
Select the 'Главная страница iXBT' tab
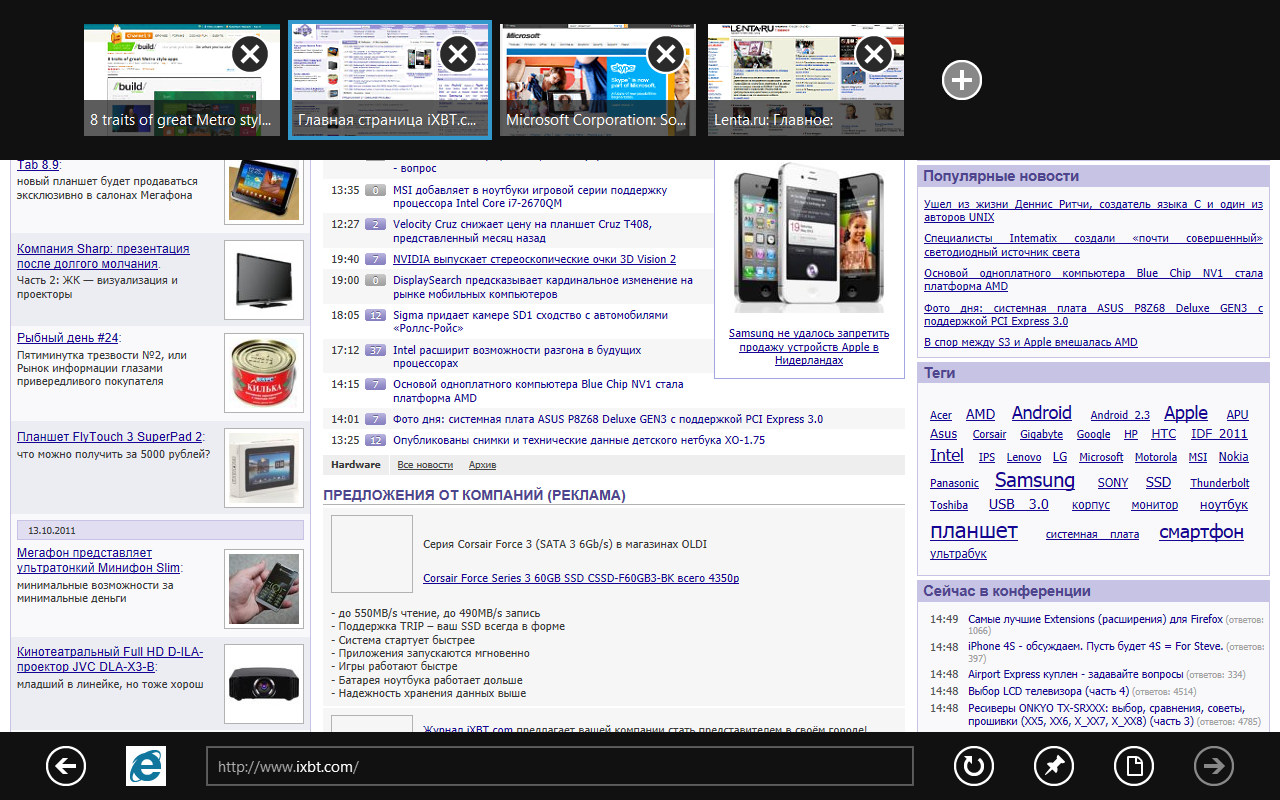coord(390,81)
